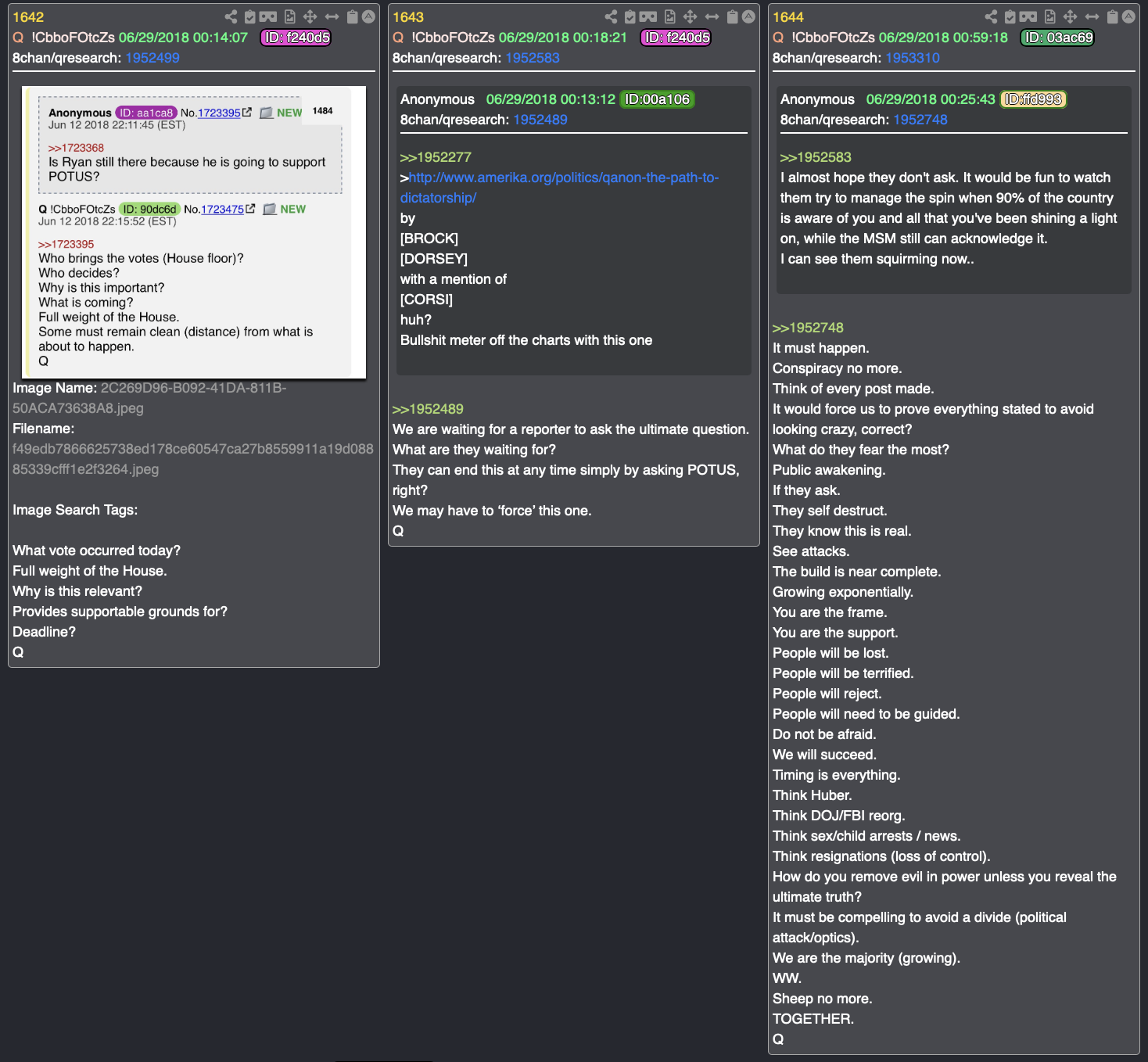Image resolution: width=1148 pixels, height=1062 pixels.
Task: Select the move arrows icon on post 1643
Action: click(690, 16)
